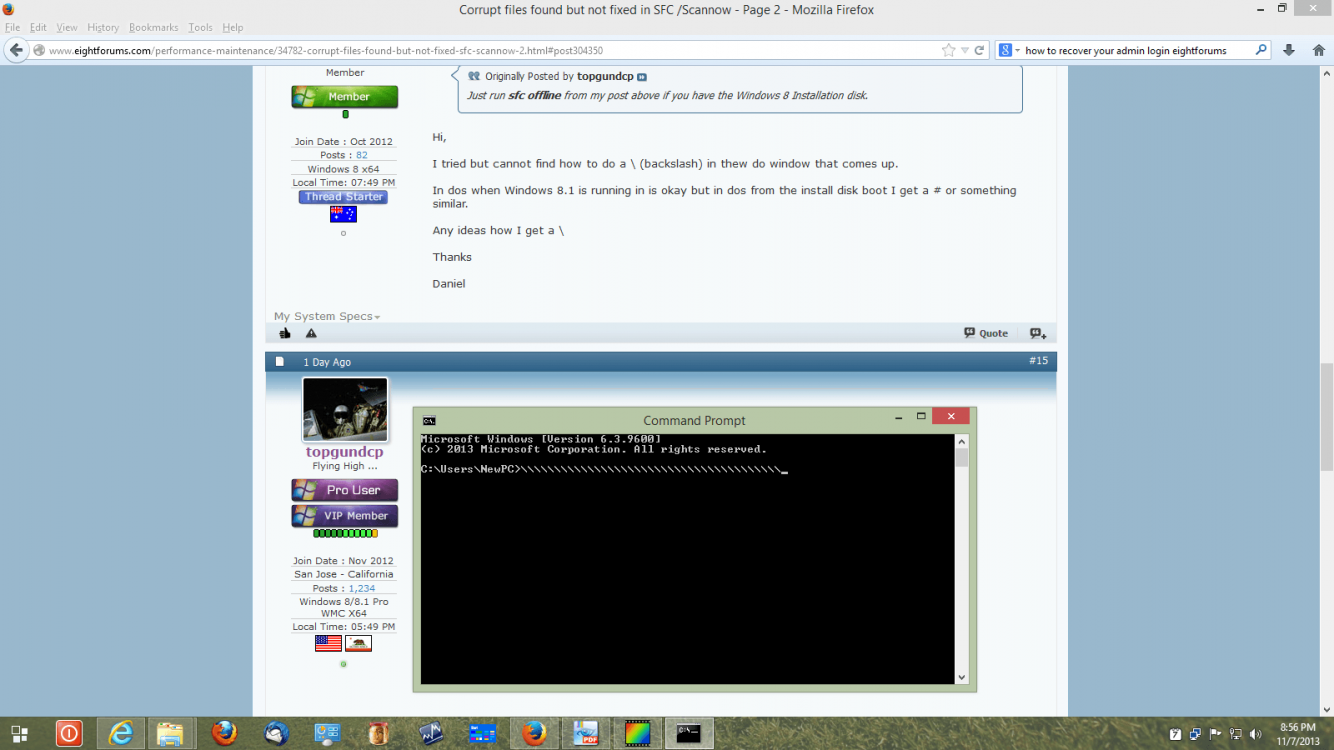Open the View menu
Screen dimensions: 1334x750
pyautogui.click(x=67, y=27)
